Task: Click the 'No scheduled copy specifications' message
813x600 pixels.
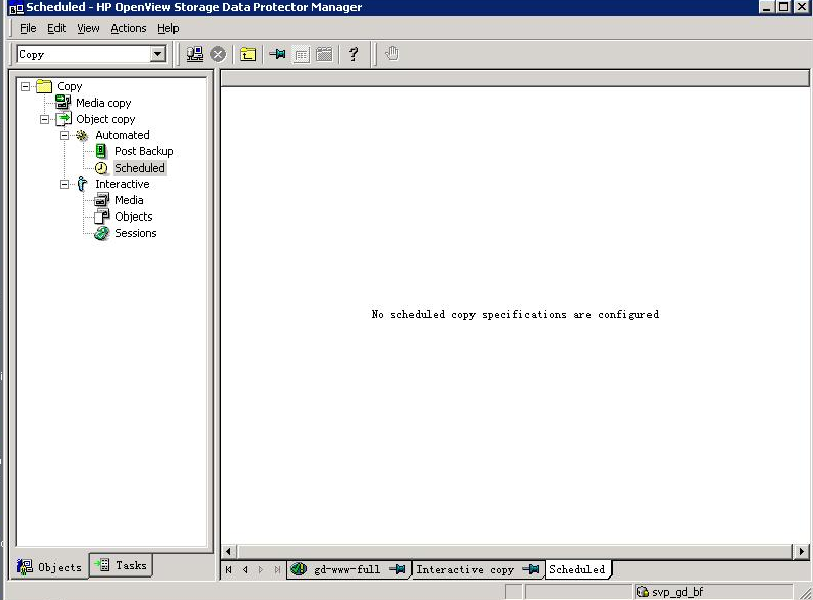Action: click(515, 314)
